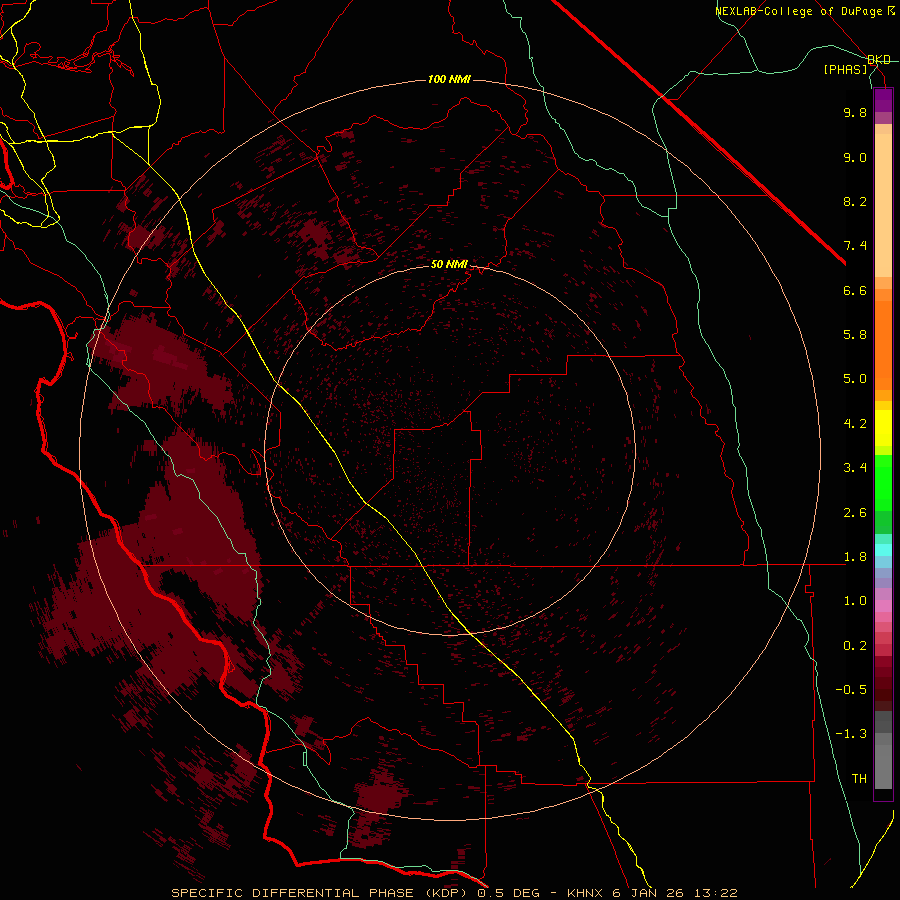
Task: Click the NEXLAB-College of DuPage credit text
Action: click(804, 11)
